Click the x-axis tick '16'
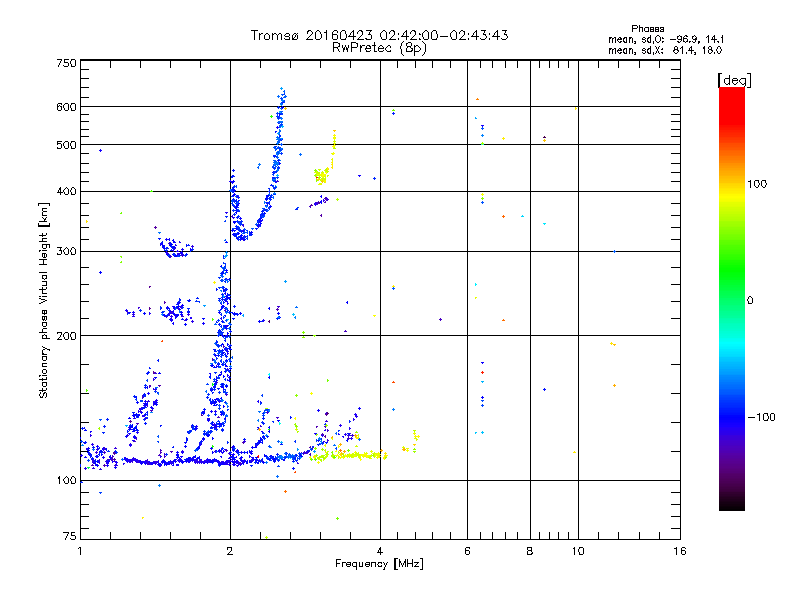The width and height of the screenshot is (800, 600). (x=680, y=551)
